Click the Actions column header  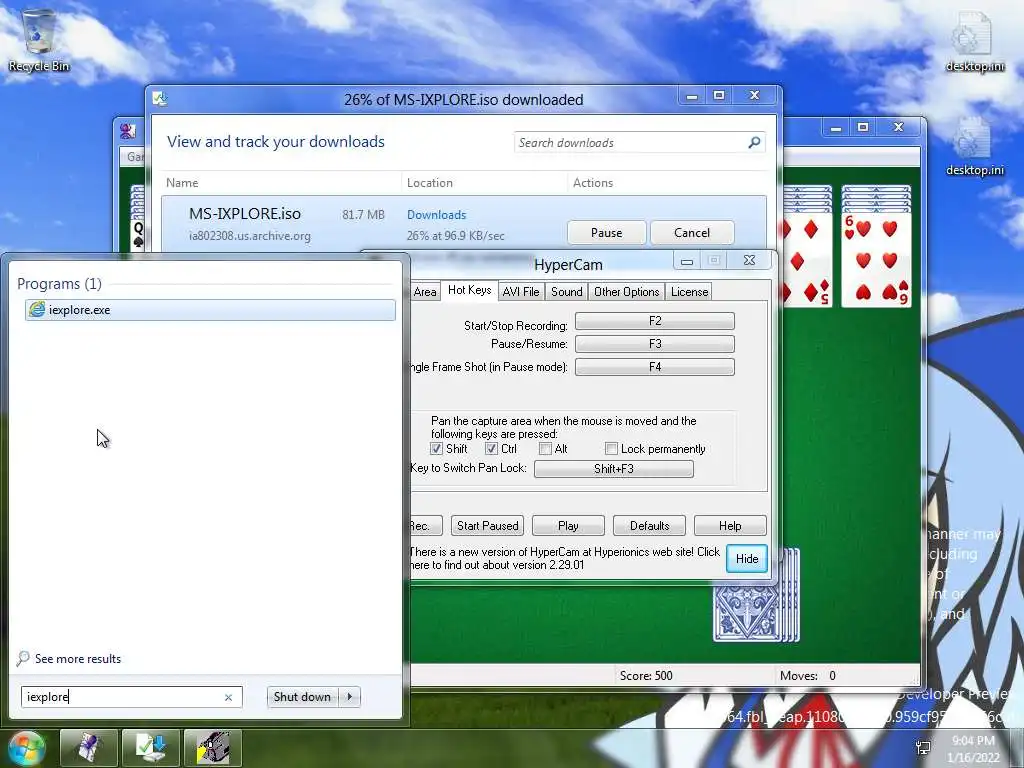[x=593, y=183]
